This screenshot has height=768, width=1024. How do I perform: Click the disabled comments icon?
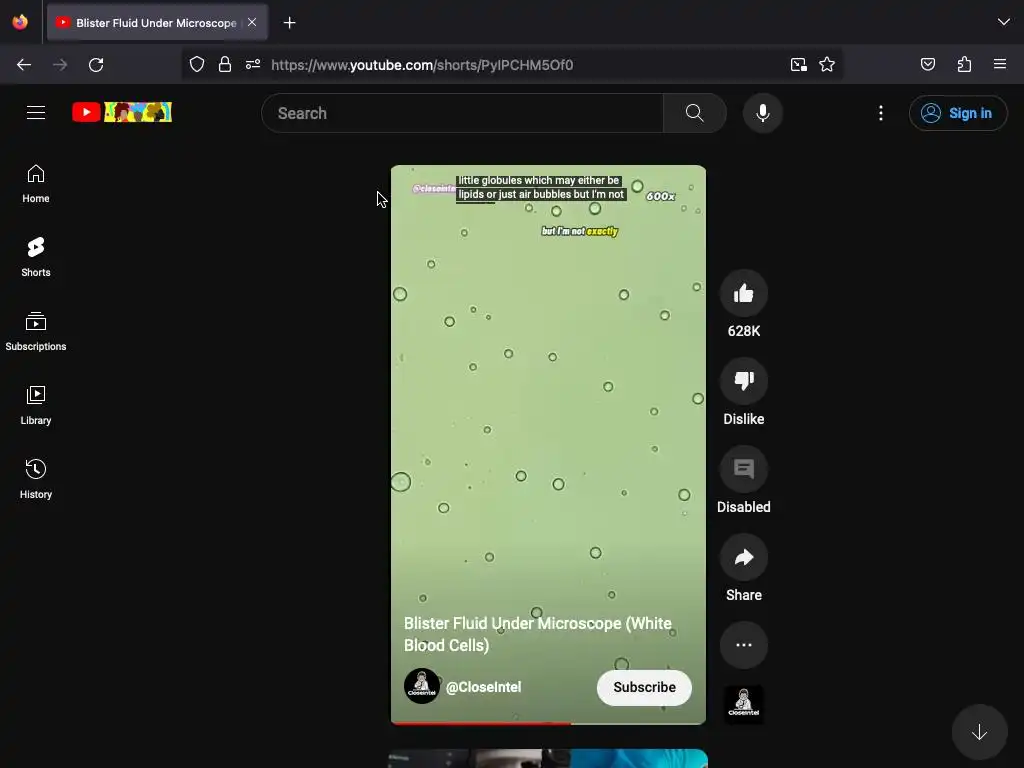point(743,469)
